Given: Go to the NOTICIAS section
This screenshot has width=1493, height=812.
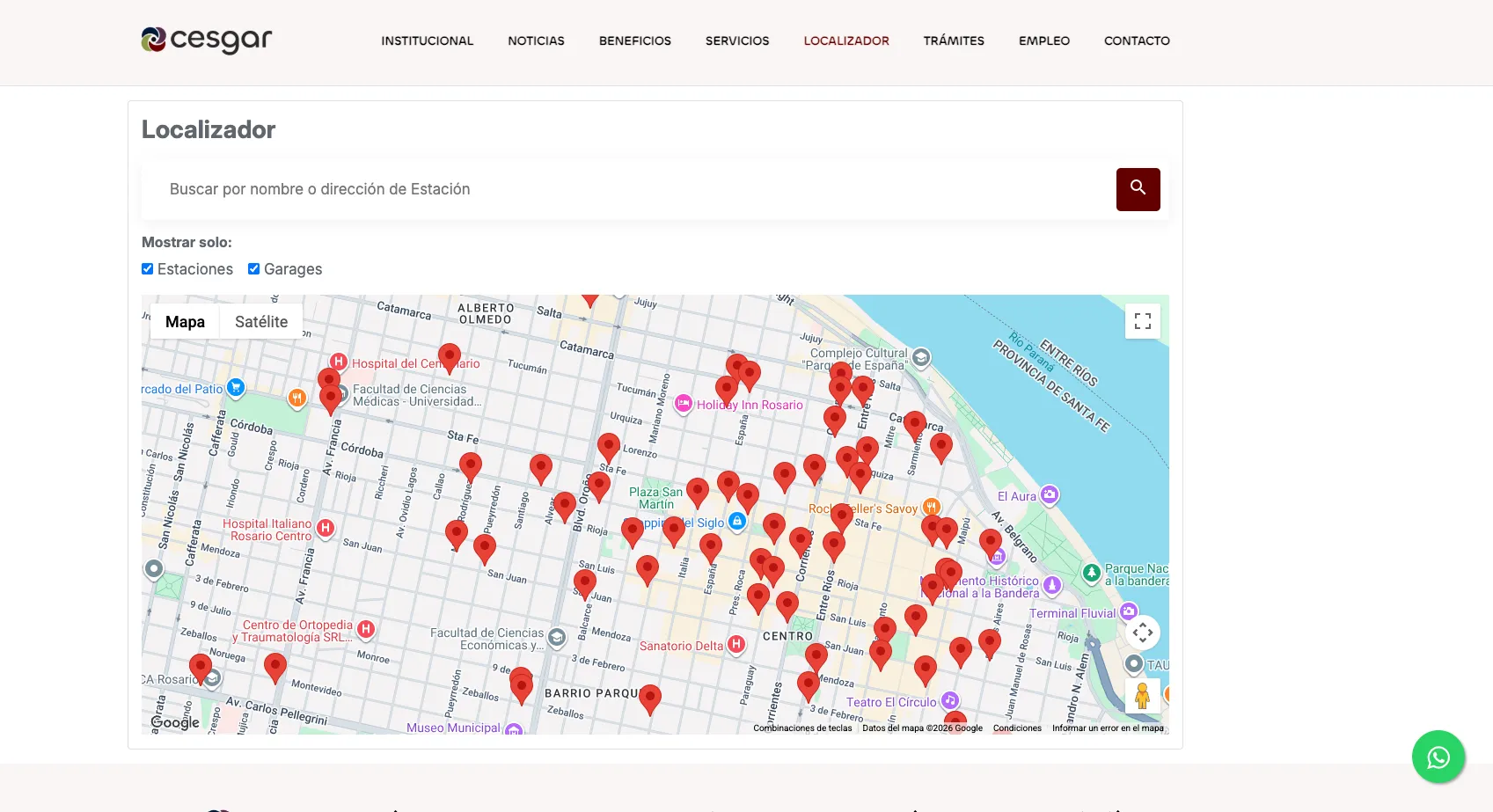Looking at the screenshot, I should [x=536, y=40].
